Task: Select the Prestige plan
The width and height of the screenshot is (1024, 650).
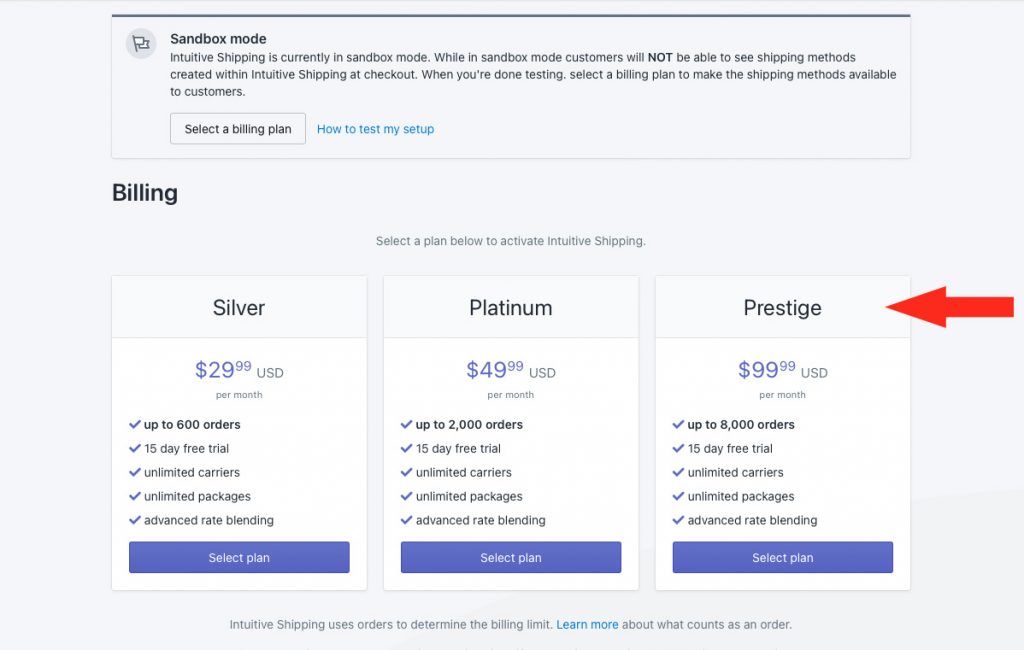Action: pos(782,557)
